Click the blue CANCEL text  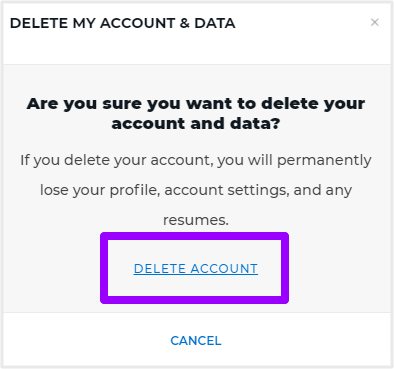coord(196,341)
